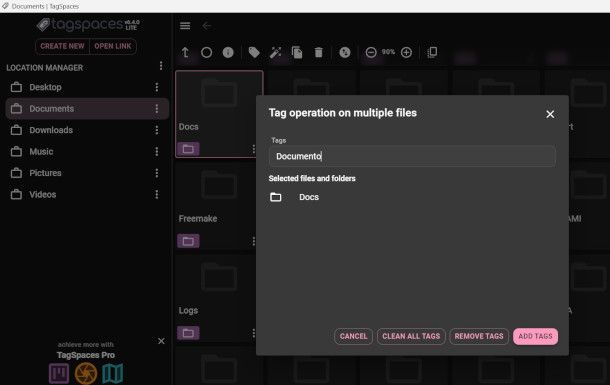Open the hamburger menu icon
610x385 pixels.
(185, 26)
